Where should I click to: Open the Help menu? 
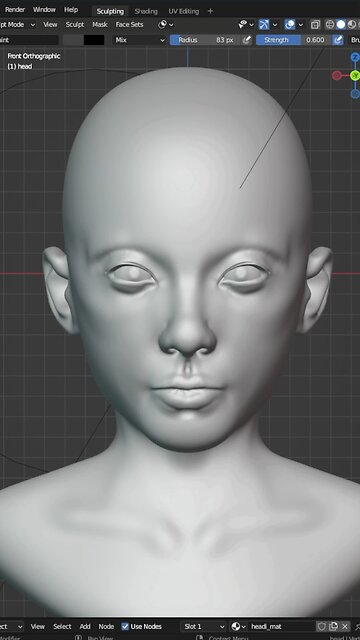(x=71, y=9)
